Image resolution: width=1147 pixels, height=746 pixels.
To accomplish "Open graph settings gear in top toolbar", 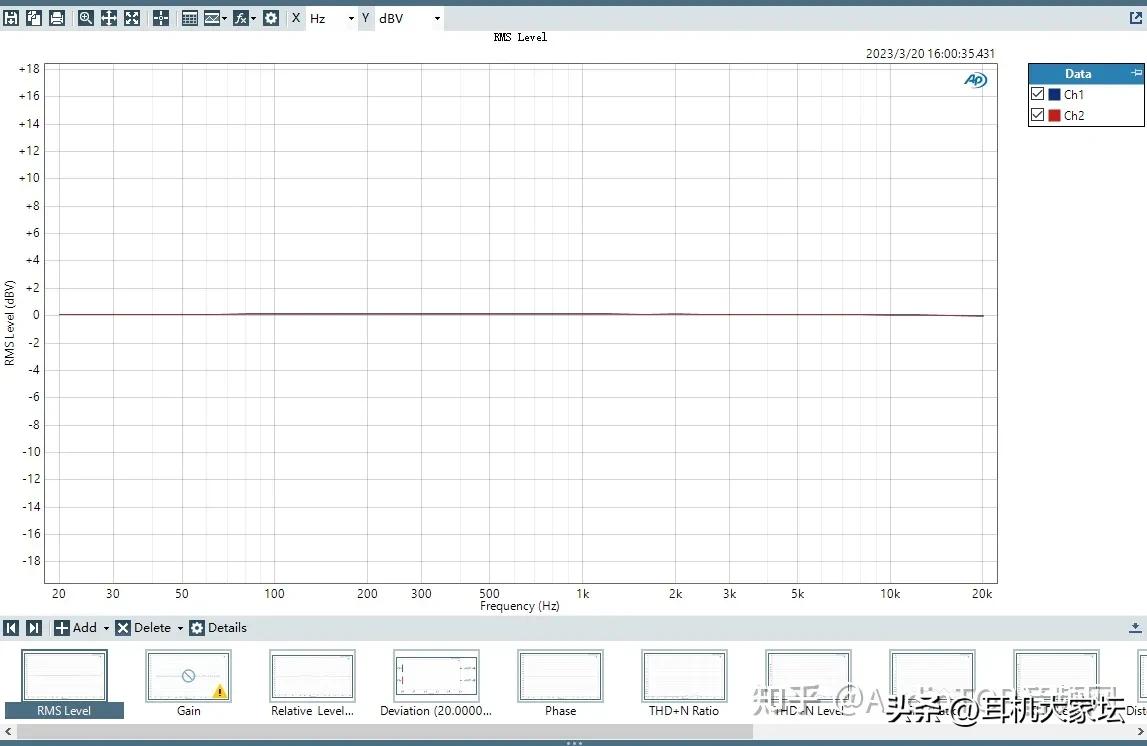I will coord(271,18).
